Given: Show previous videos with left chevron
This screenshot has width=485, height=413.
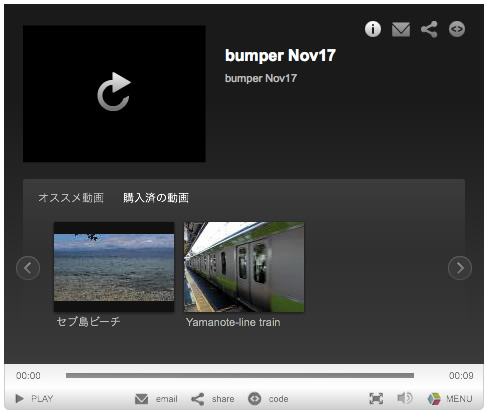Looking at the screenshot, I should point(28,268).
